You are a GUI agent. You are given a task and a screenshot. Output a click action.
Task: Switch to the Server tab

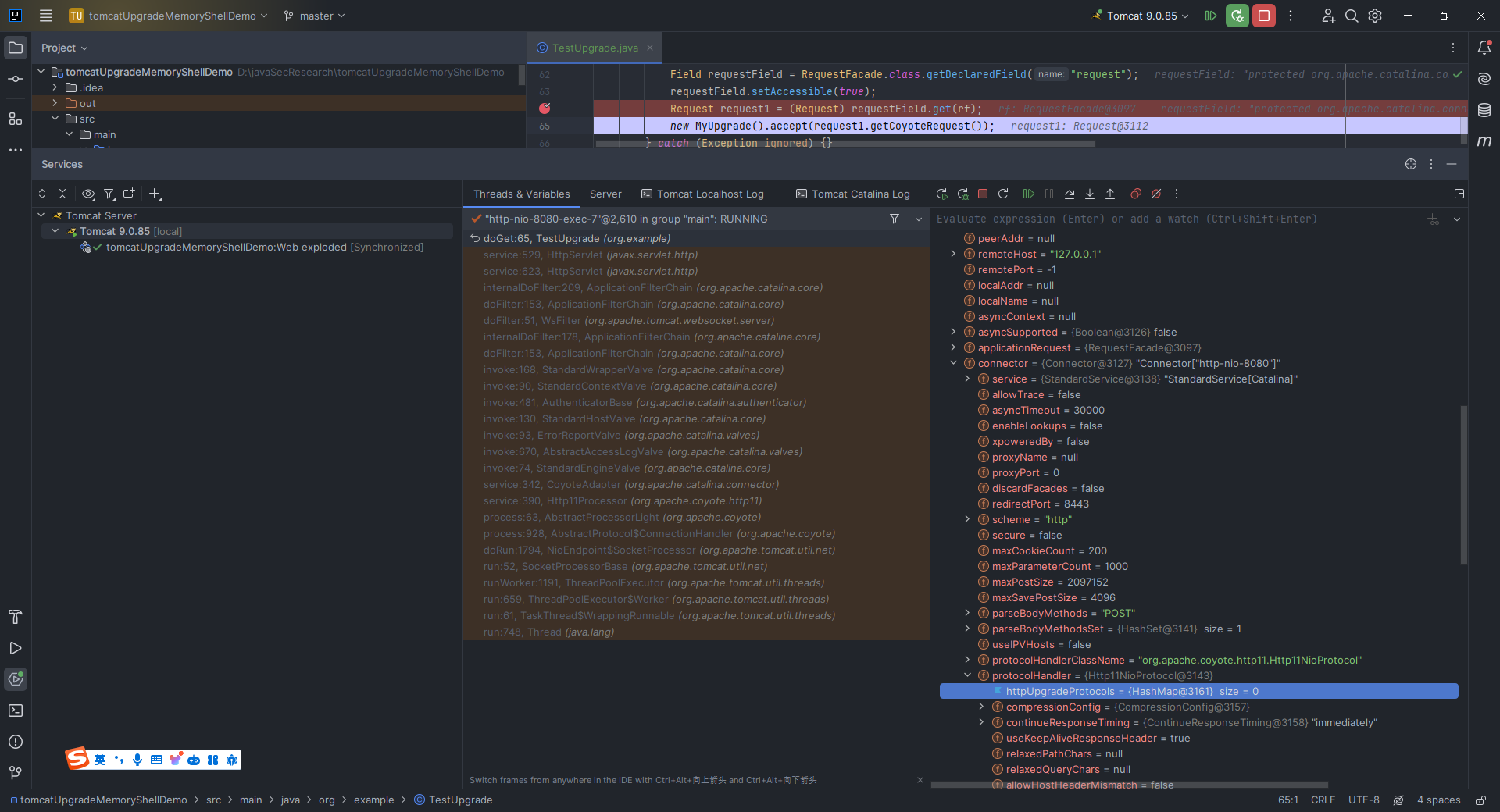(x=605, y=194)
